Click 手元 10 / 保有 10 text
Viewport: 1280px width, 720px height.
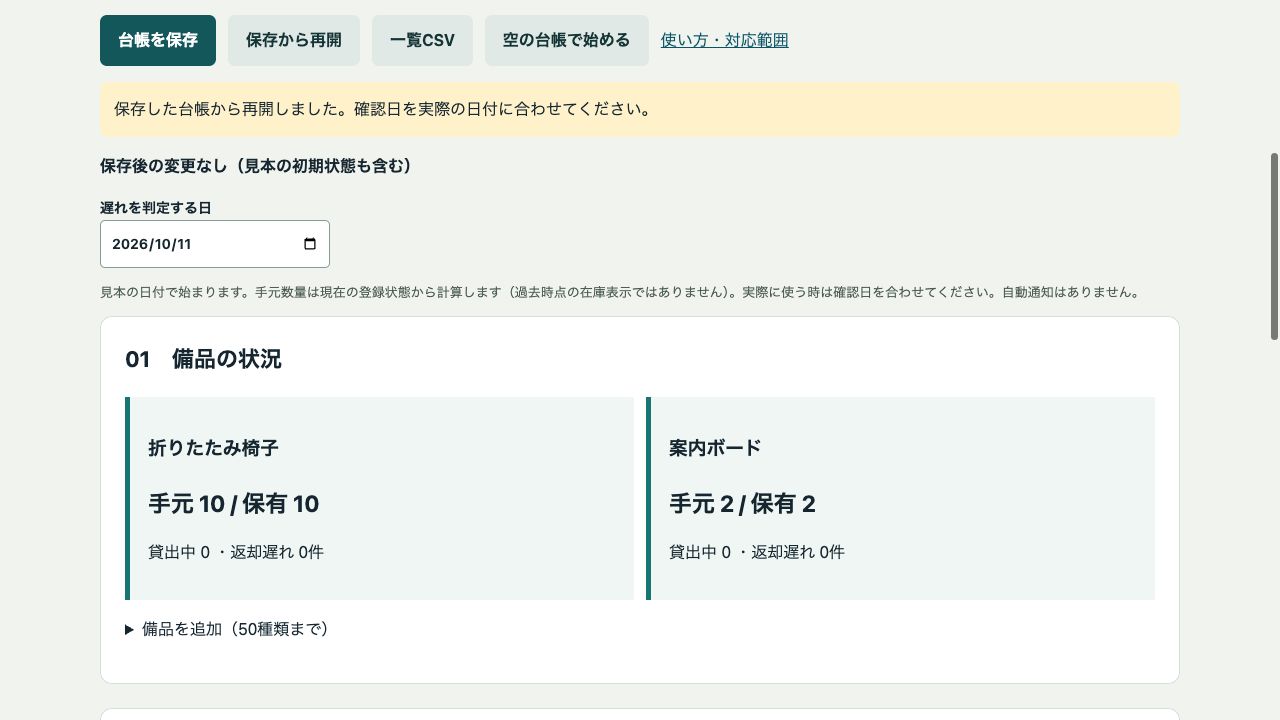click(233, 504)
